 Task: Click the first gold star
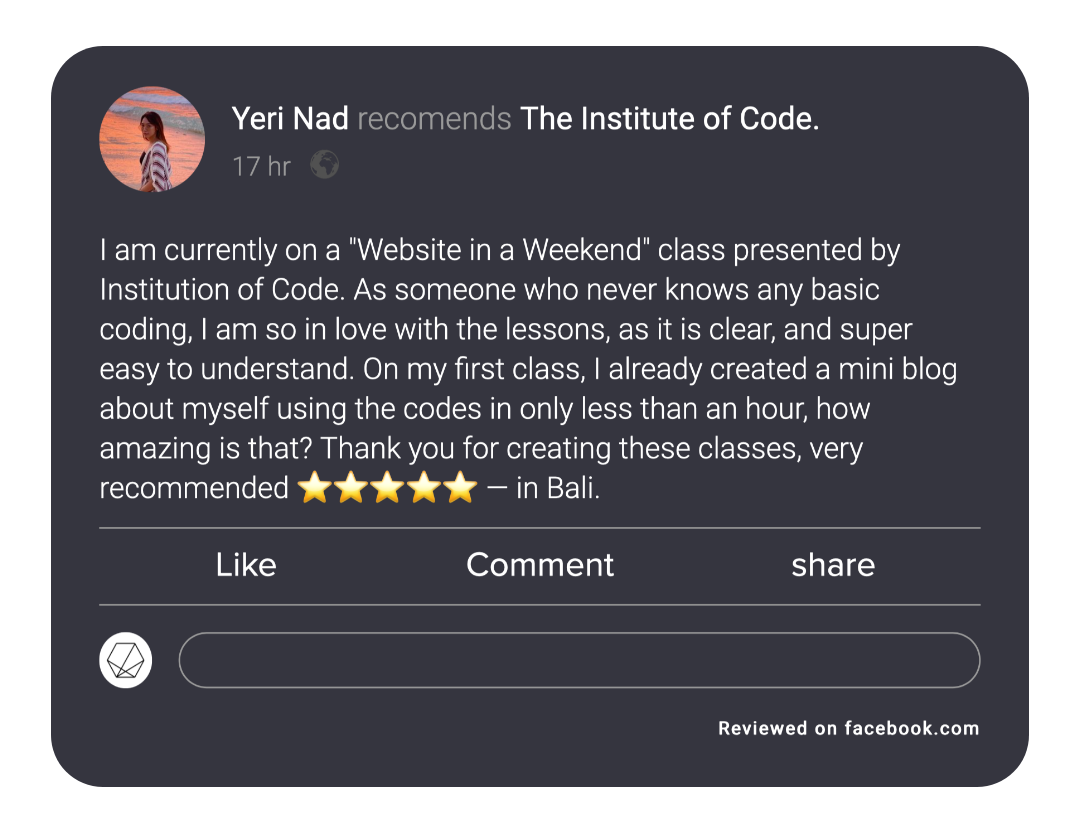[x=314, y=489]
